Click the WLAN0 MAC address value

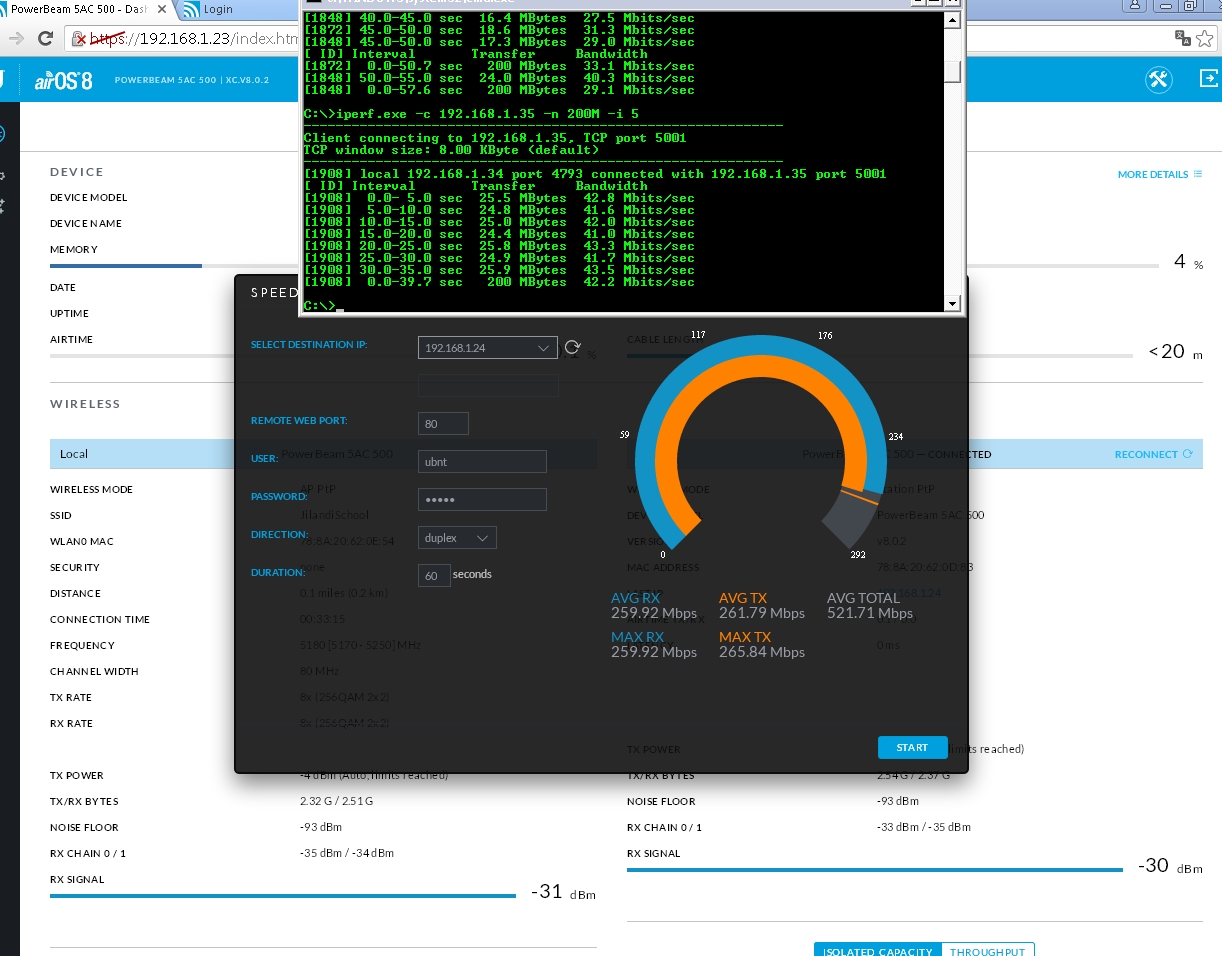tap(347, 542)
